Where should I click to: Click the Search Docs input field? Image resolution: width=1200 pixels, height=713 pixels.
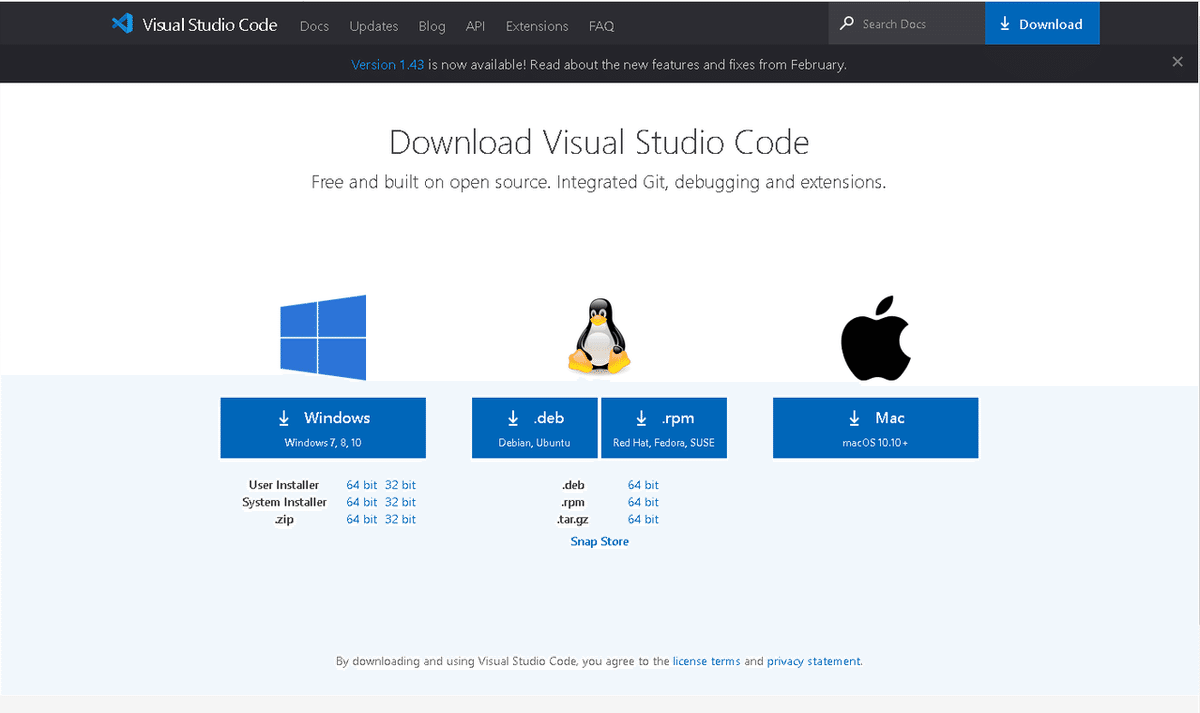coord(907,24)
